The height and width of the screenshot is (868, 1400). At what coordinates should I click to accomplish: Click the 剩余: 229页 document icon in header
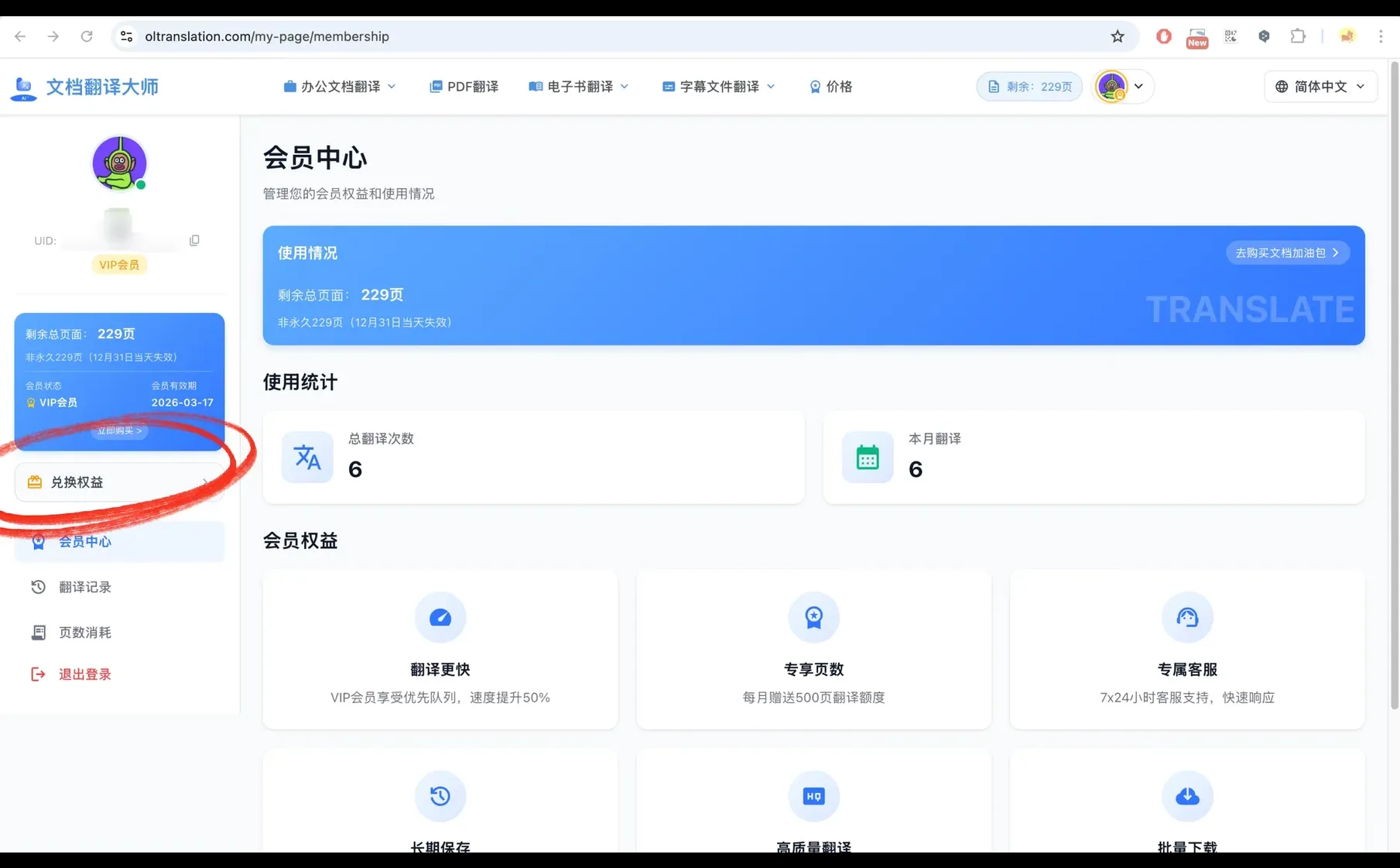pyautogui.click(x=994, y=87)
